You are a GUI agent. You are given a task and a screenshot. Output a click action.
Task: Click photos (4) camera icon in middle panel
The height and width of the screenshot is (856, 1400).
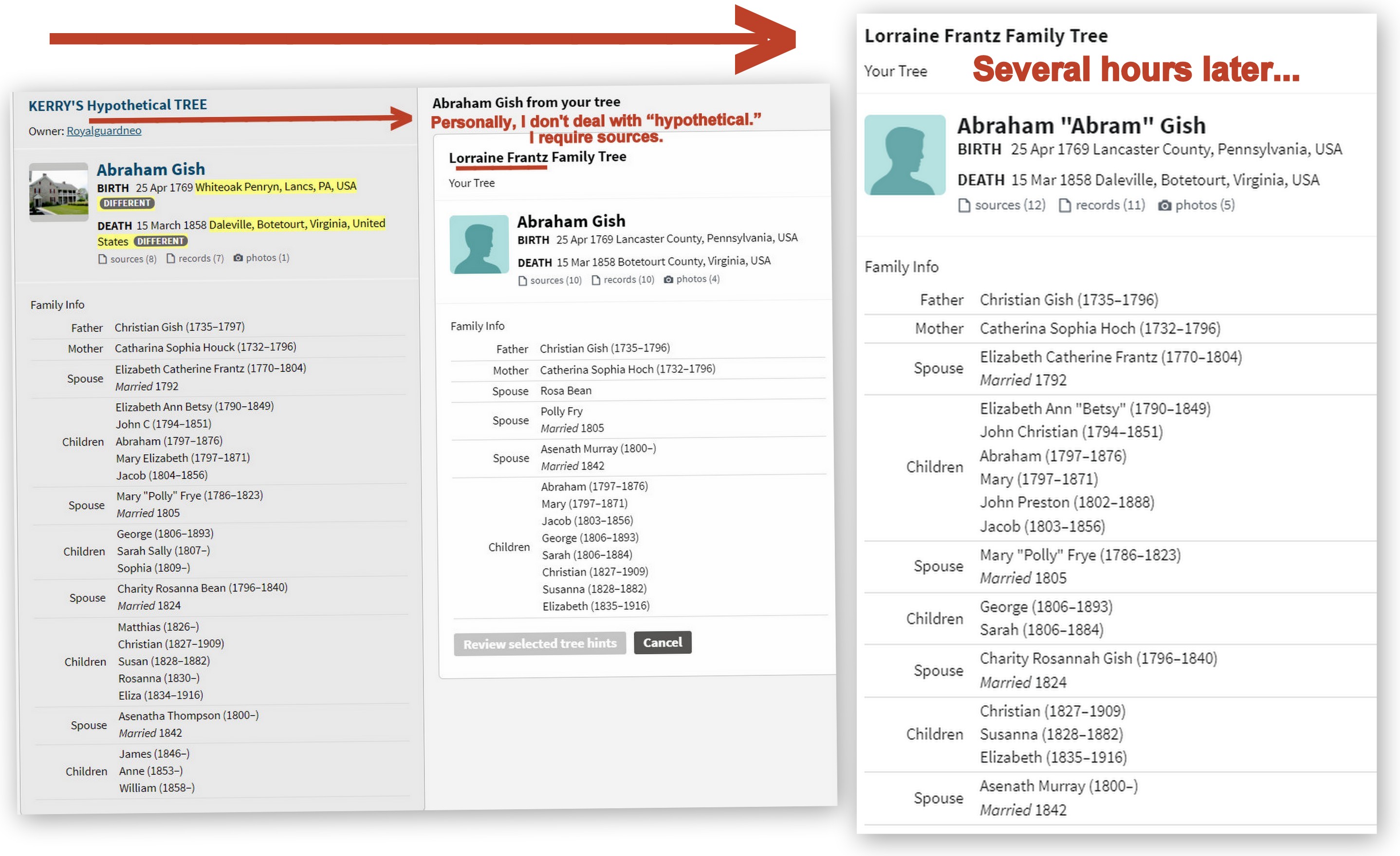pos(669,279)
